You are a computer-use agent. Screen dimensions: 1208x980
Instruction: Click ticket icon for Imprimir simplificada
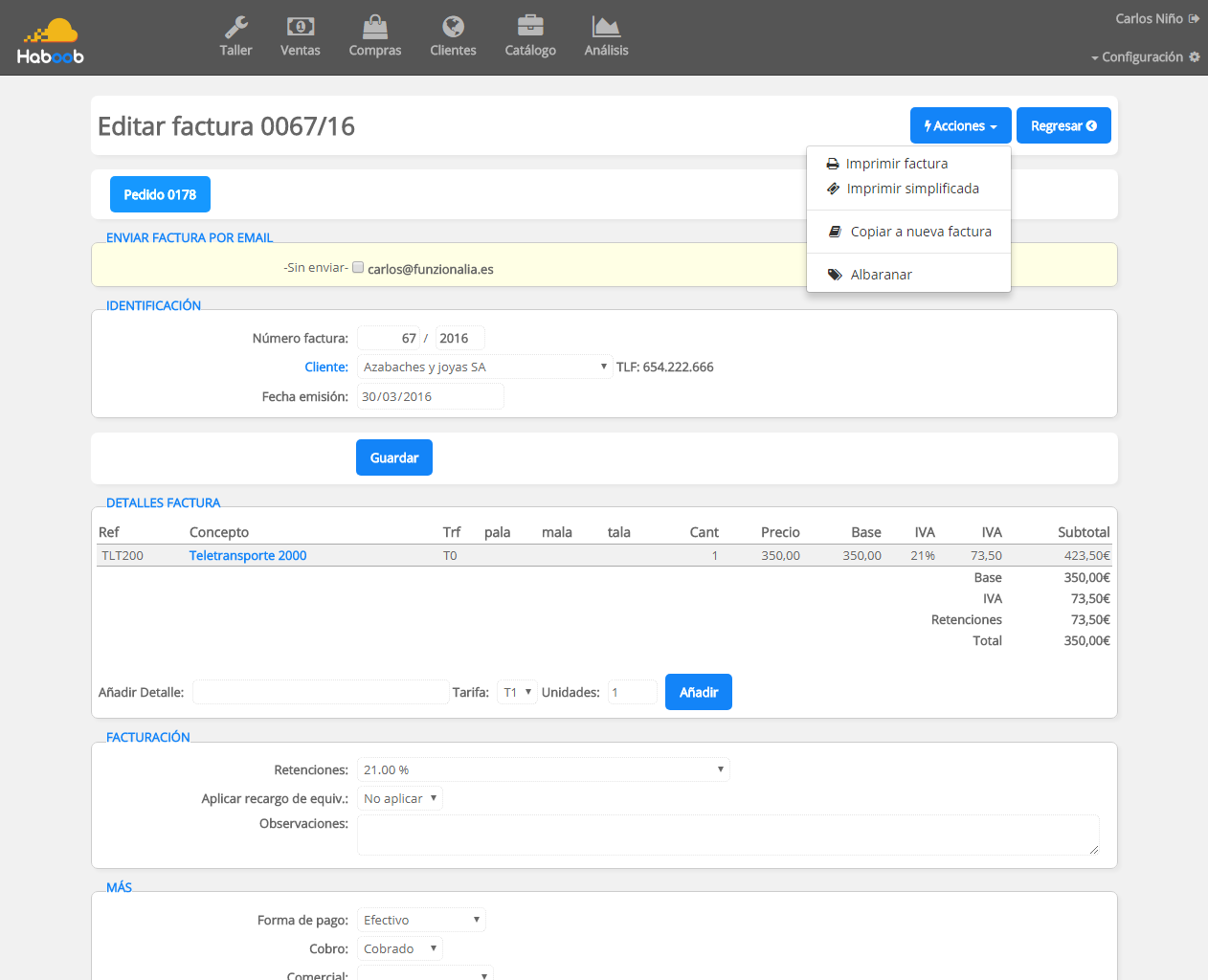(833, 189)
